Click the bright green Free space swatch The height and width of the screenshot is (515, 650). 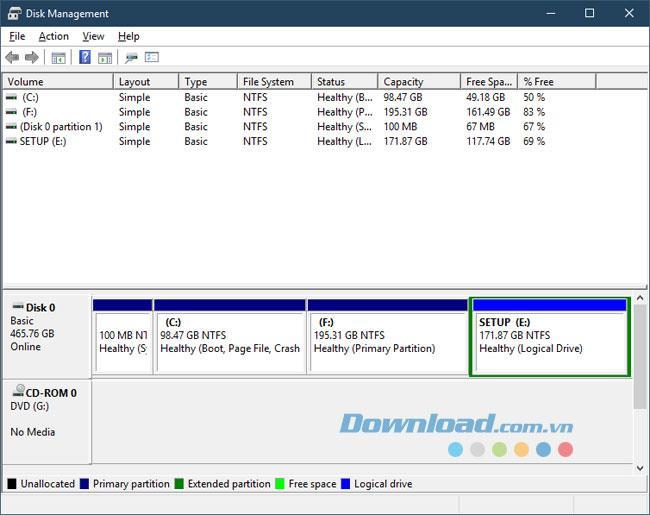pyautogui.click(x=280, y=483)
